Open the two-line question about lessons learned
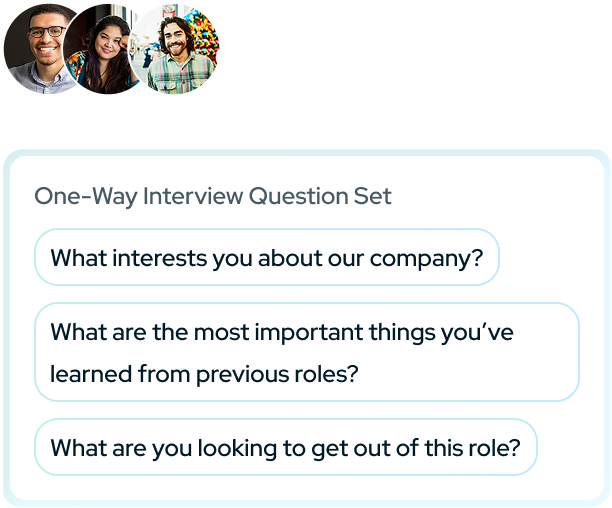The height and width of the screenshot is (508, 612). coord(306,352)
